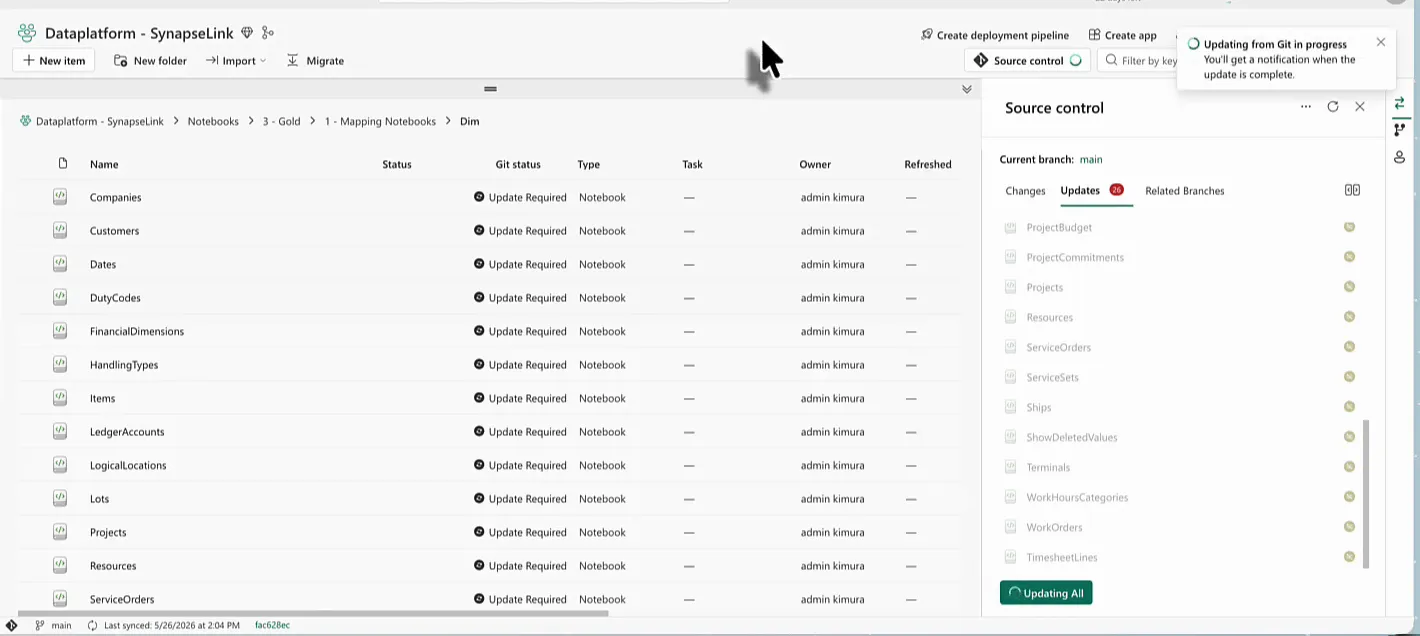The image size is (1420, 636).
Task: Click Last synced status bar entry
Action: point(163,625)
